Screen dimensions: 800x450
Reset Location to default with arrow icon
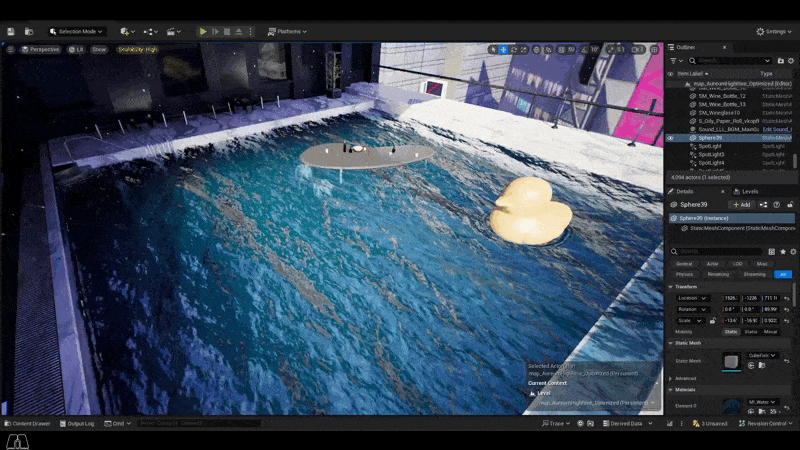point(787,298)
